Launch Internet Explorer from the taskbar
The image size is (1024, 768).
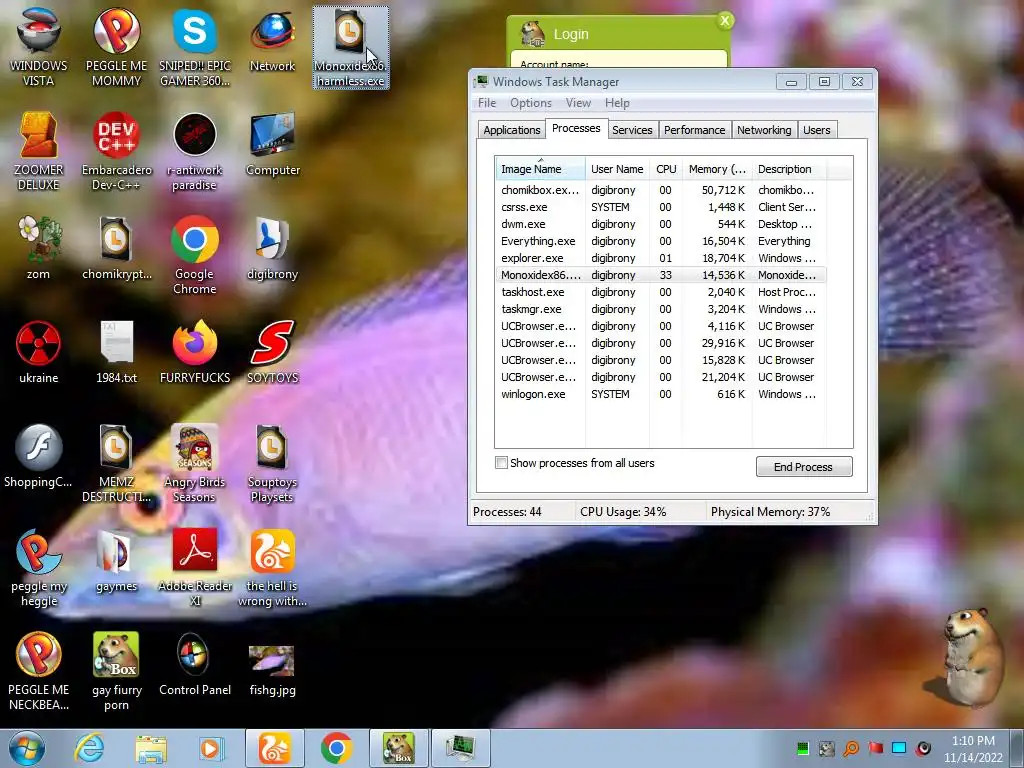(x=89, y=748)
